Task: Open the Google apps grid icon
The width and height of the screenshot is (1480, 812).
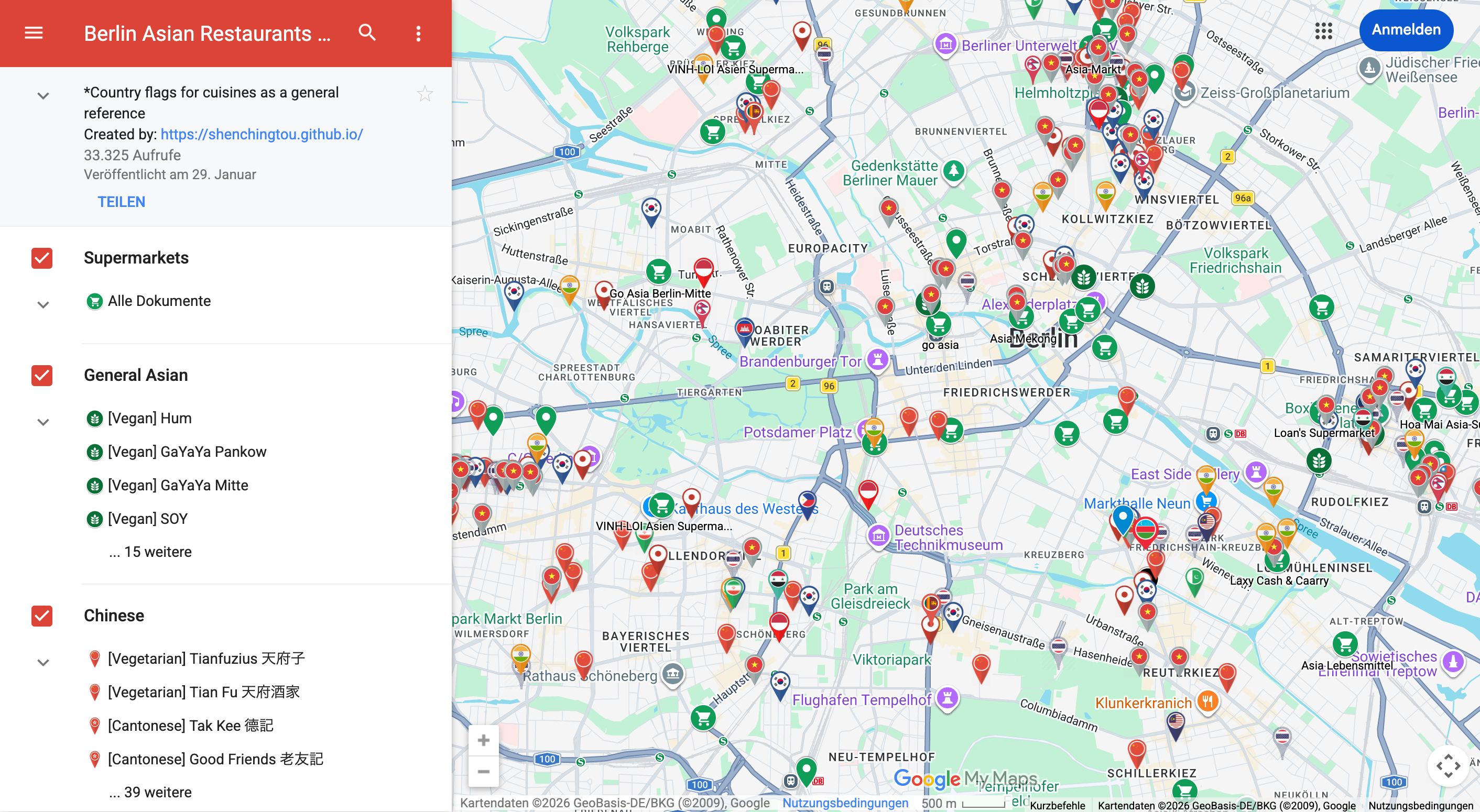Action: [1324, 31]
